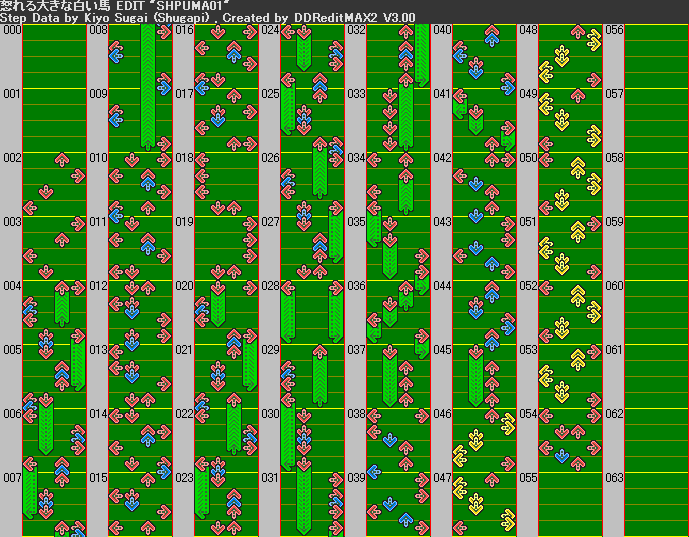Select measure label "021"
The image size is (689, 537).
[184, 350]
